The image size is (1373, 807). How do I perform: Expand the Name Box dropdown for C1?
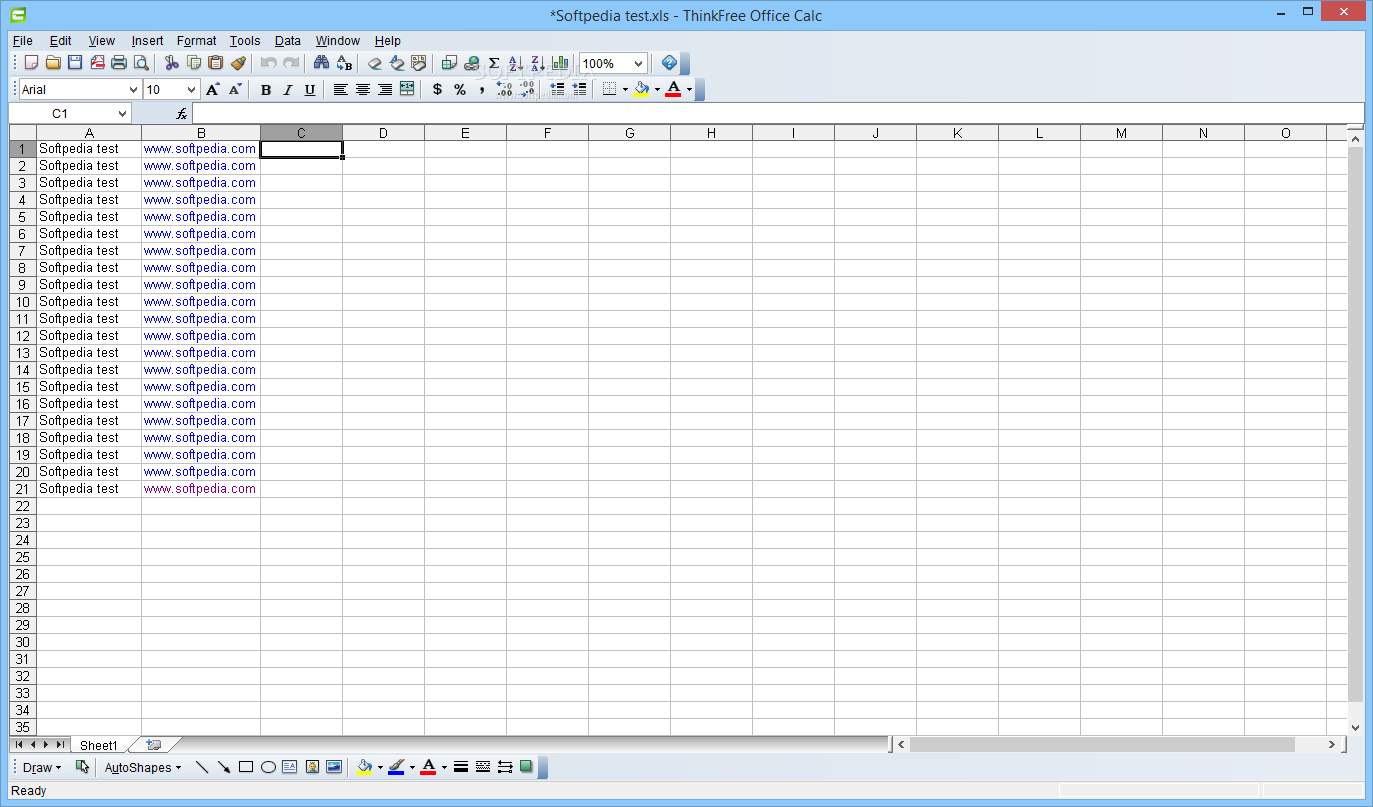coord(123,114)
